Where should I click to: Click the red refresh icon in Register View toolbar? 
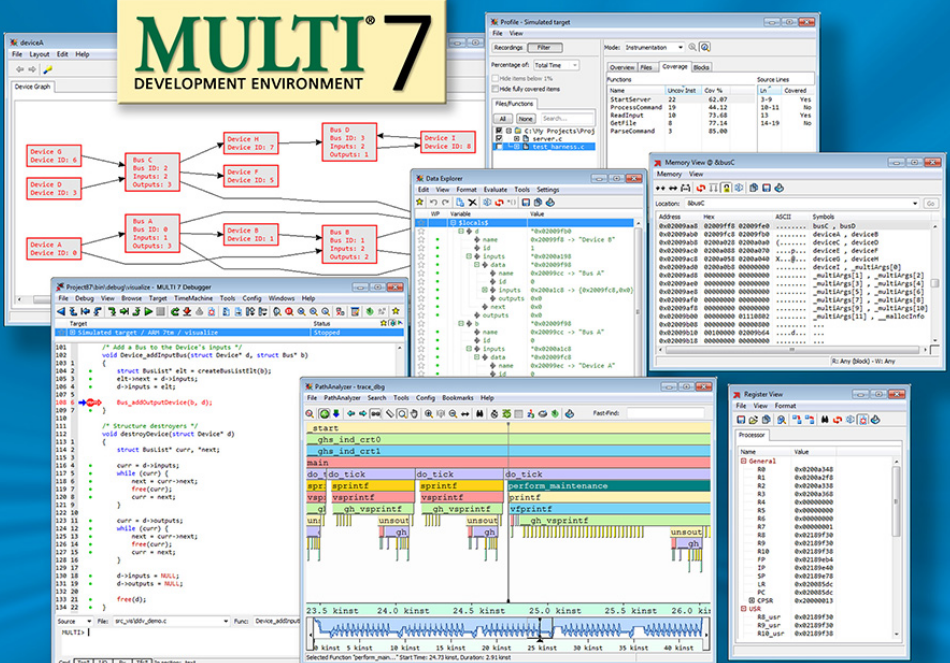coord(837,419)
